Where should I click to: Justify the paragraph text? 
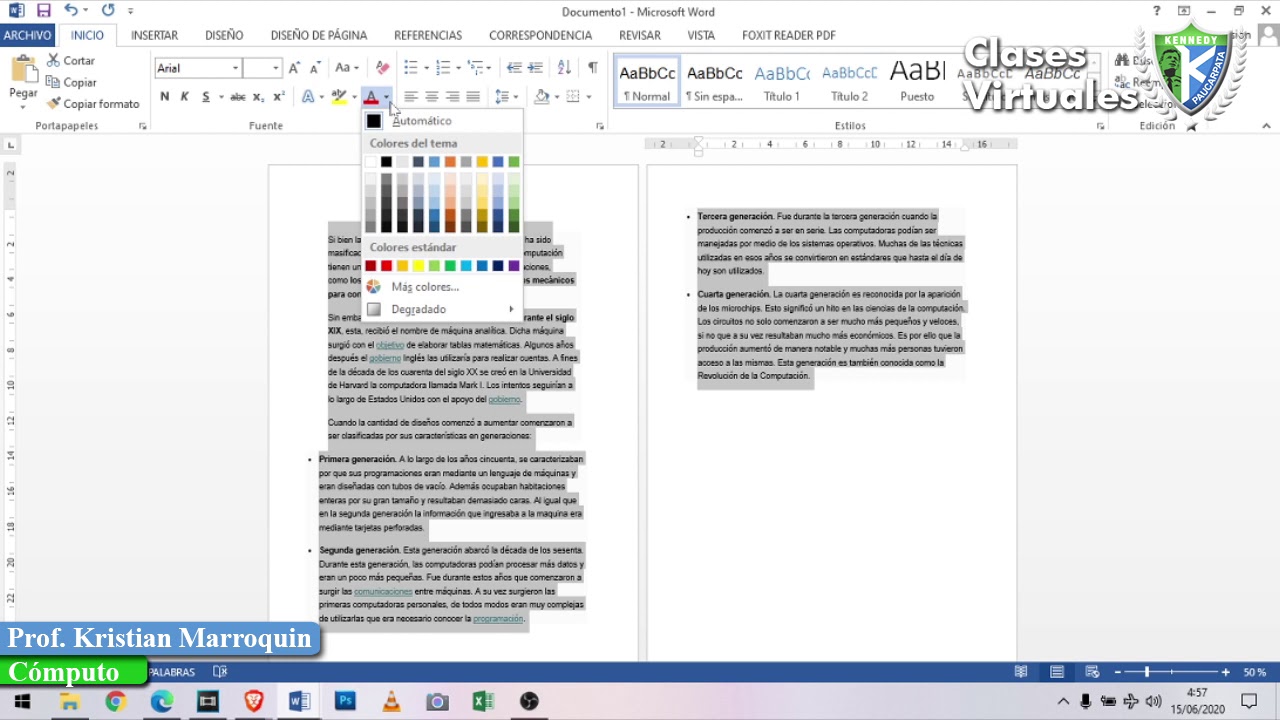coord(473,97)
